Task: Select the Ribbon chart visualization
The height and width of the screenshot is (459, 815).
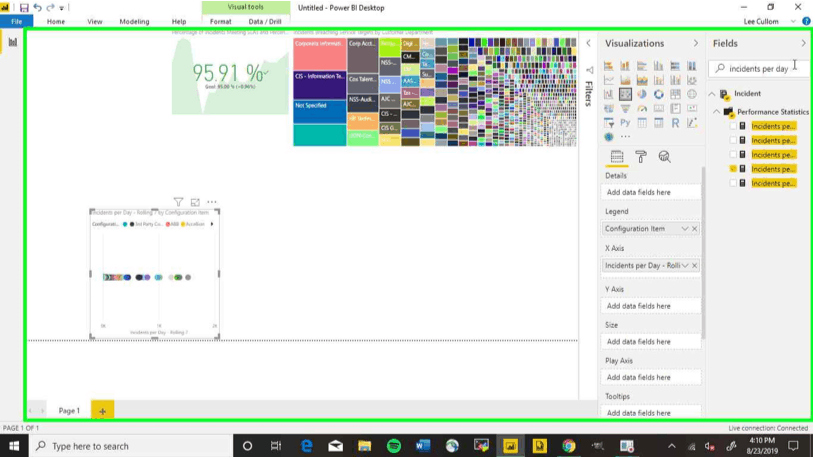Action: tap(692, 80)
